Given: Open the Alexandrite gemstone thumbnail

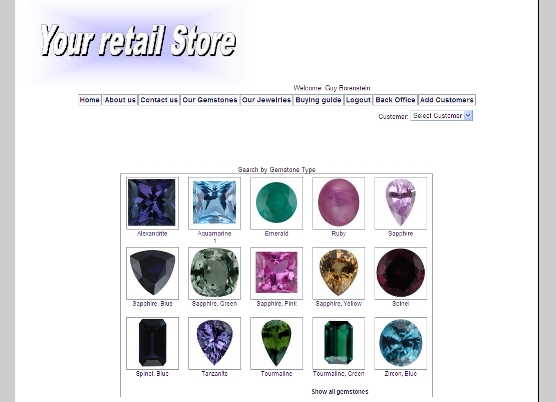Looking at the screenshot, I should click(x=152, y=203).
